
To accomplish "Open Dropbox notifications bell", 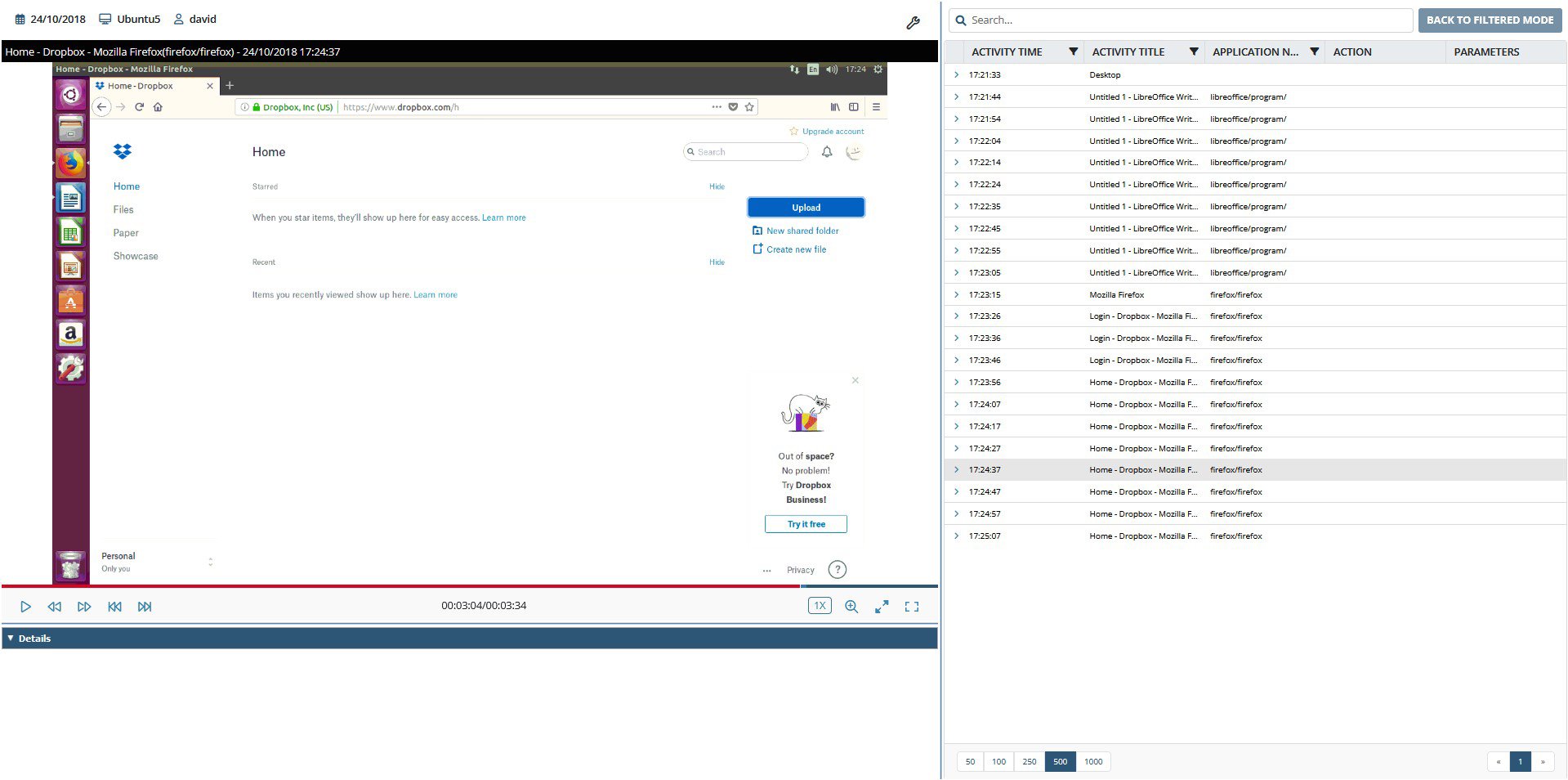I will pos(827,152).
